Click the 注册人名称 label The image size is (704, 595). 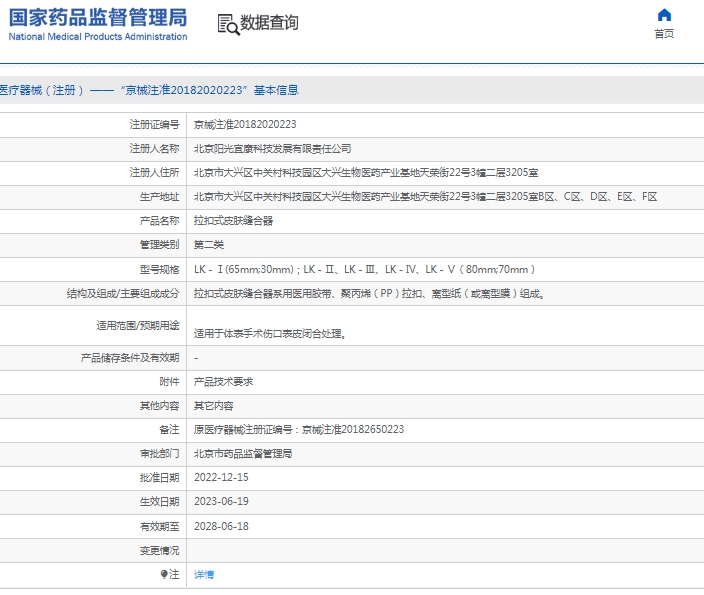[154, 148]
